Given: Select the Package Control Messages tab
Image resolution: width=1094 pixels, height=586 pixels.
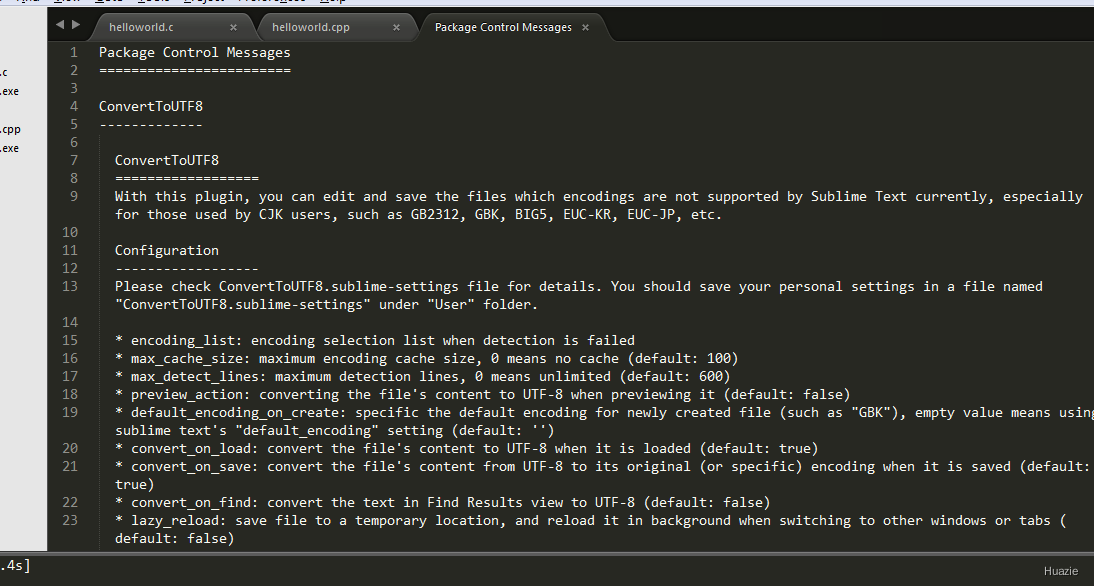Looking at the screenshot, I should (503, 28).
